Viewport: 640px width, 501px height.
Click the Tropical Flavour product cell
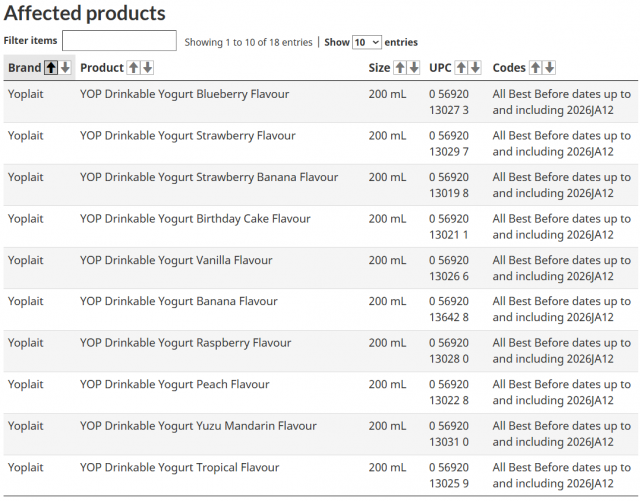pyautogui.click(x=179, y=467)
